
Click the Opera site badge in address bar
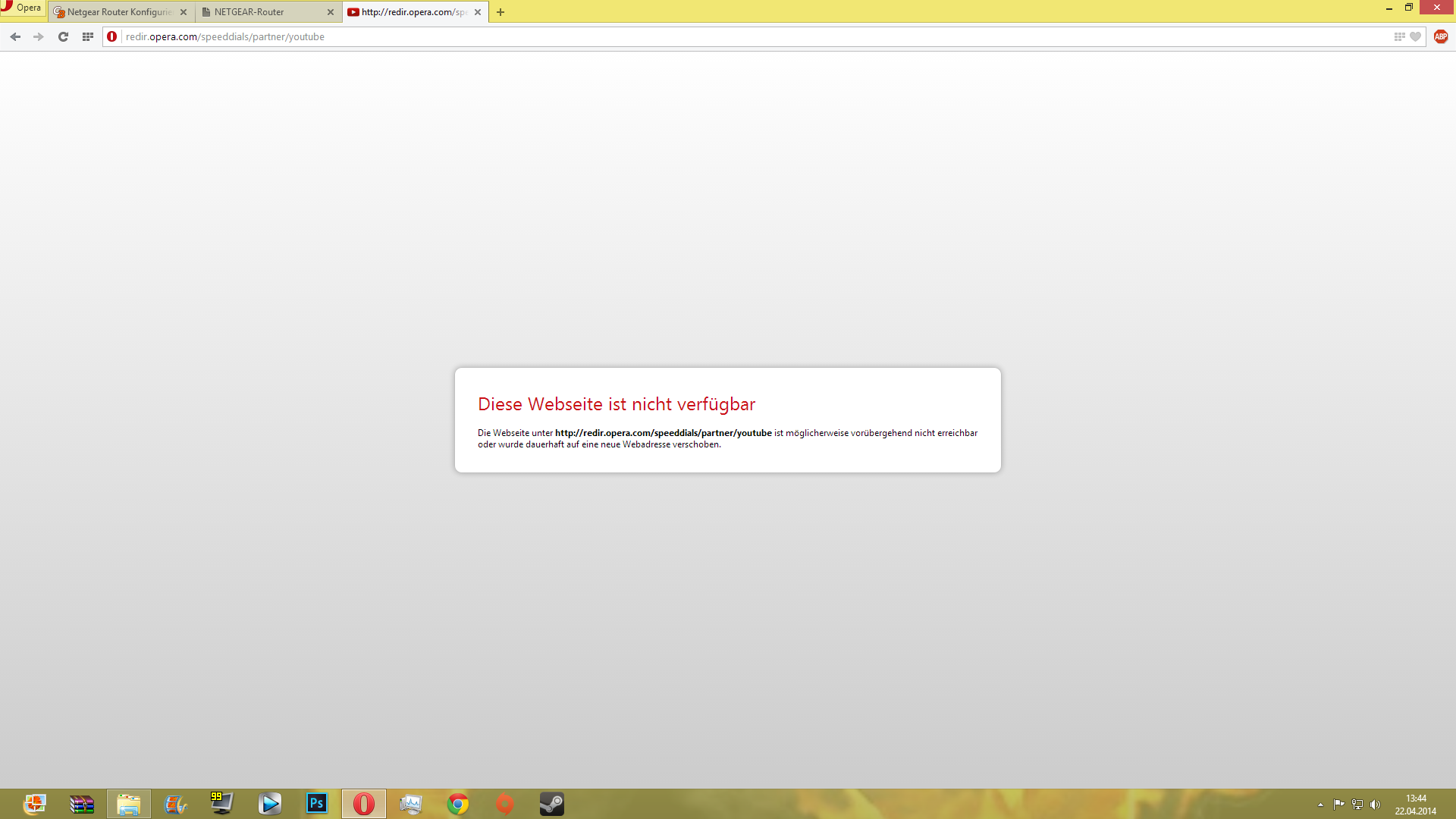[x=112, y=36]
